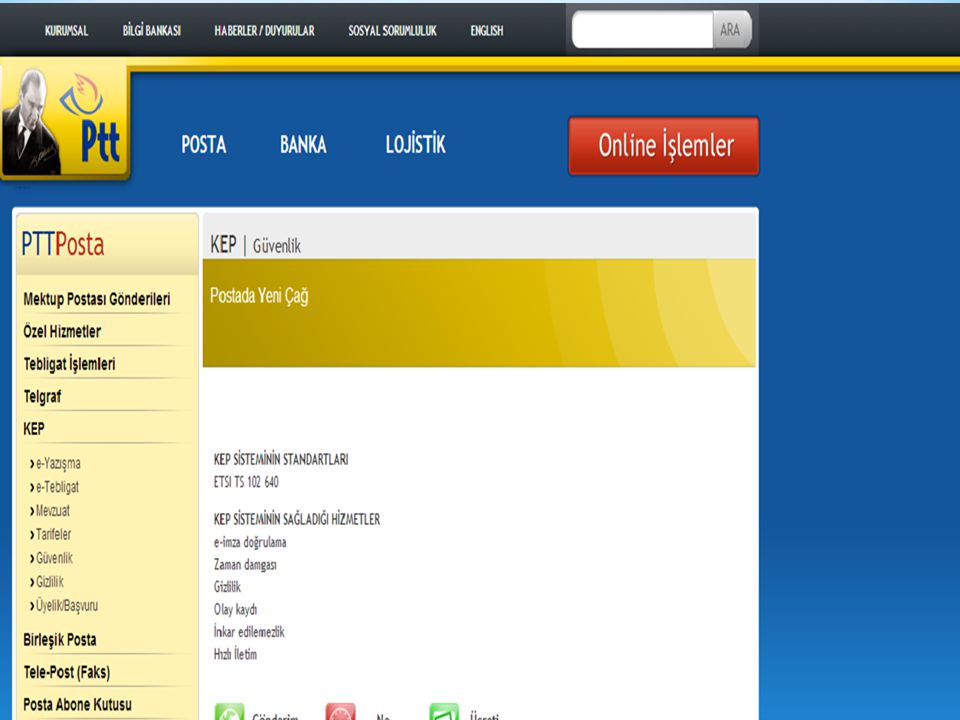Image resolution: width=960 pixels, height=720 pixels.
Task: Open Özel Hizmetler in sidebar
Action: pos(62,331)
